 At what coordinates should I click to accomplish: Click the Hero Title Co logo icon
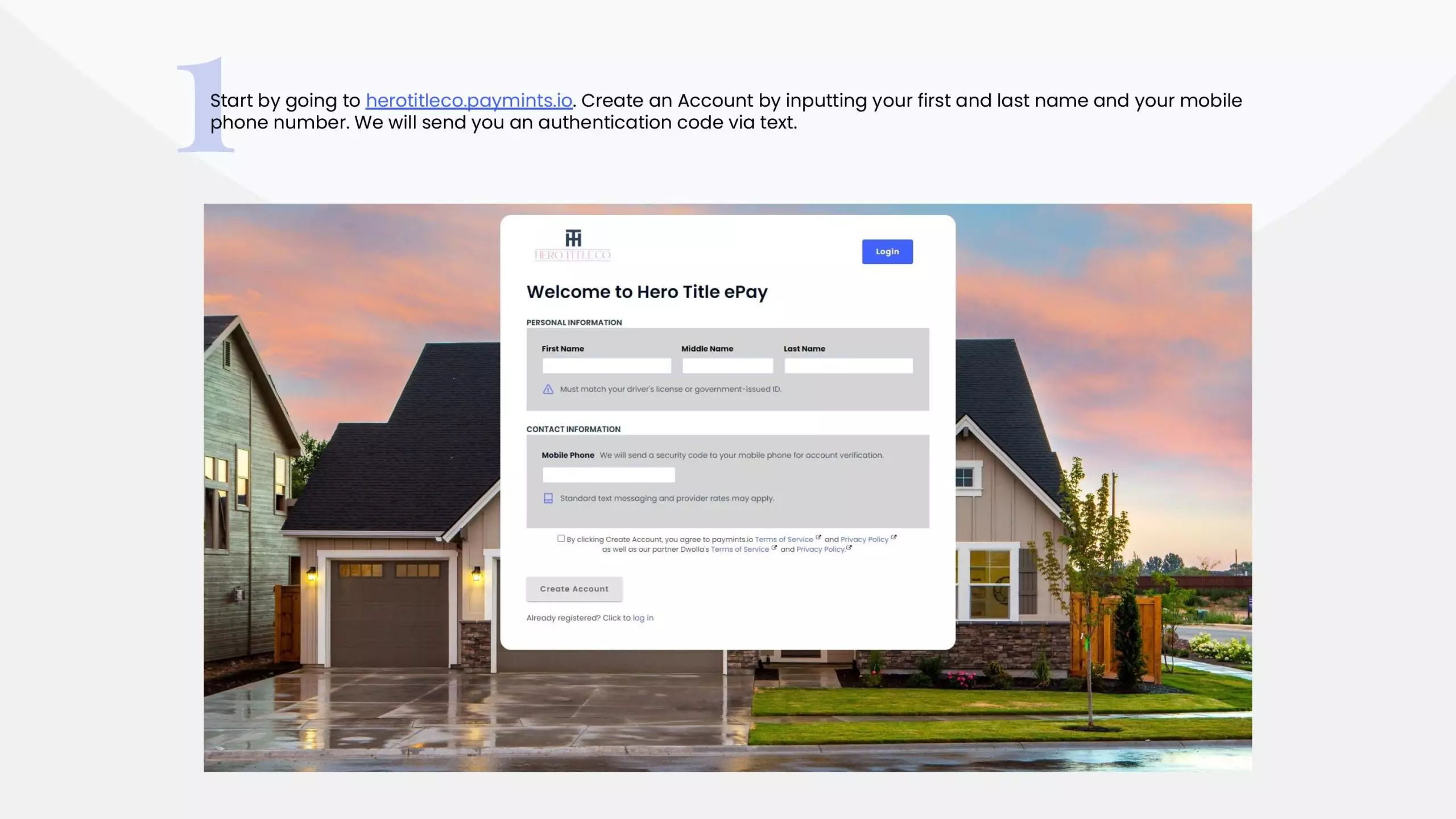pyautogui.click(x=572, y=238)
